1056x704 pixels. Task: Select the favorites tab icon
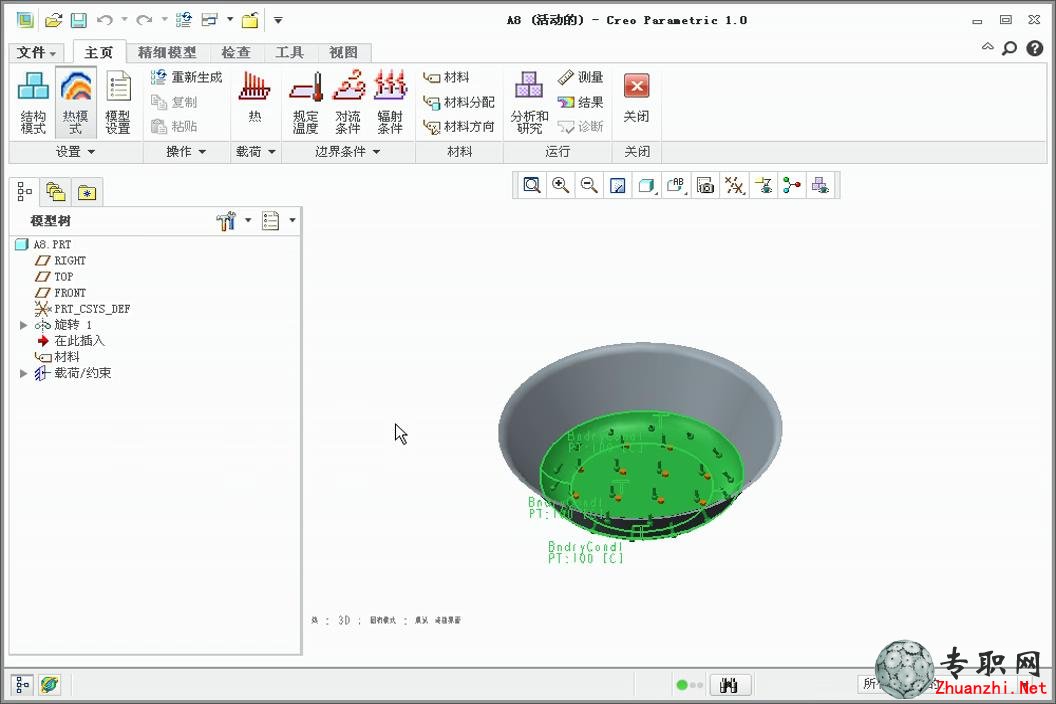pyautogui.click(x=86, y=193)
